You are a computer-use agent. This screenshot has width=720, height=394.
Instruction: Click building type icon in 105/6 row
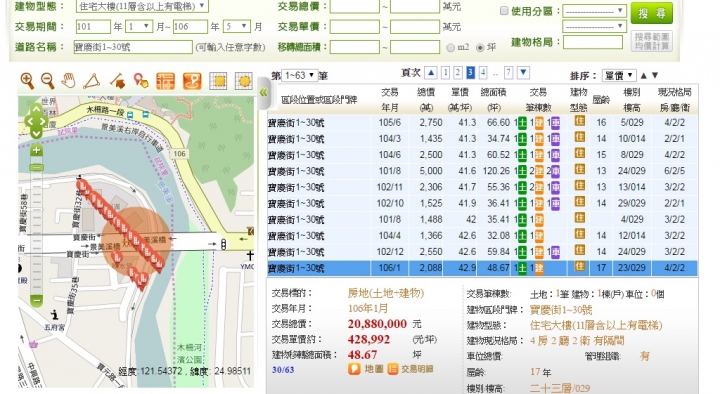click(579, 121)
